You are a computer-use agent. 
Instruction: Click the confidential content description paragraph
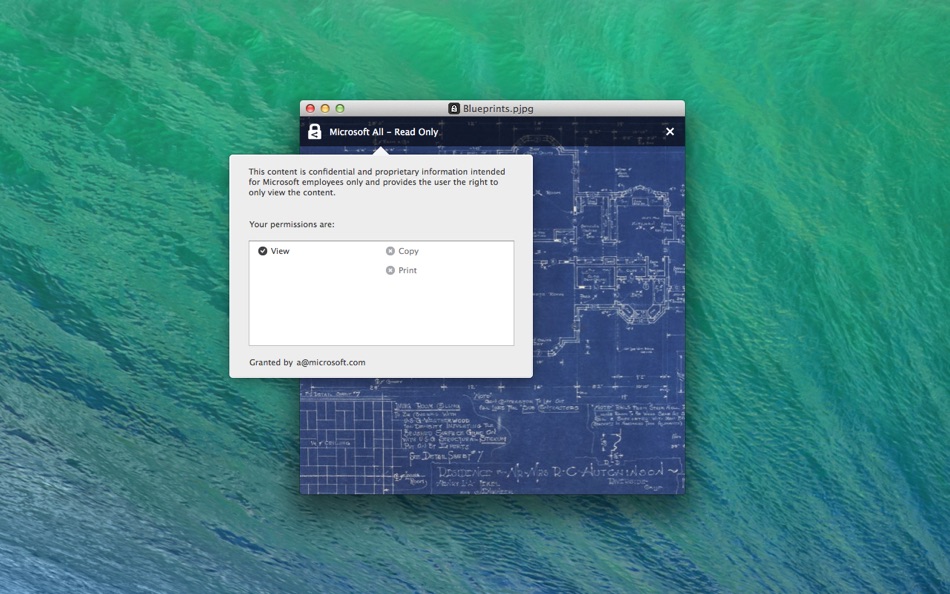pos(376,182)
